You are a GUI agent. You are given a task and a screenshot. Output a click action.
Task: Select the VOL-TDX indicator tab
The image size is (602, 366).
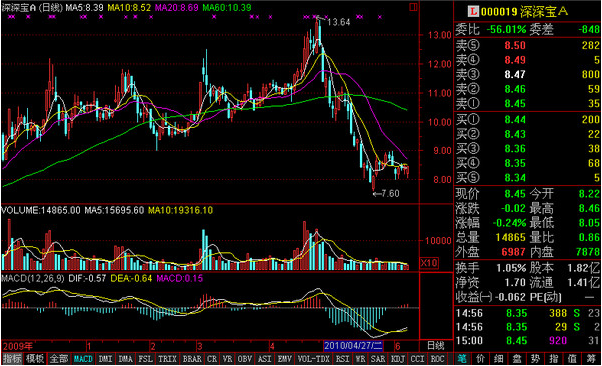[314, 359]
